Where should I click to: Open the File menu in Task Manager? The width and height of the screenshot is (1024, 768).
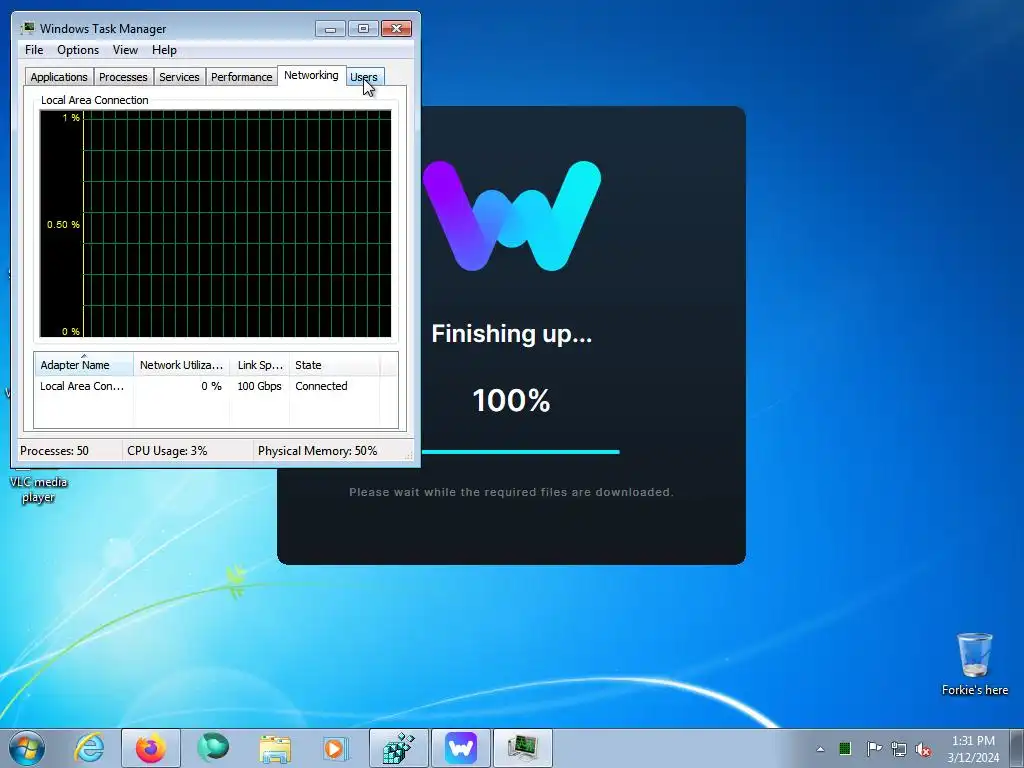coord(34,50)
